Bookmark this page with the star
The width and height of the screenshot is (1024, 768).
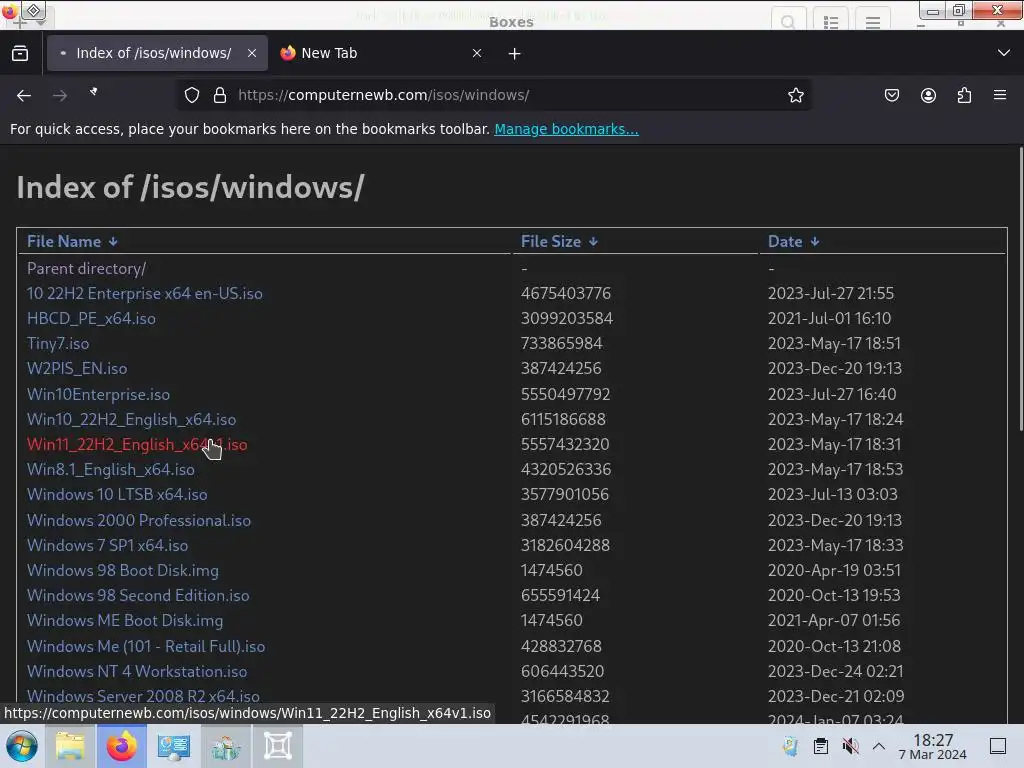795,95
